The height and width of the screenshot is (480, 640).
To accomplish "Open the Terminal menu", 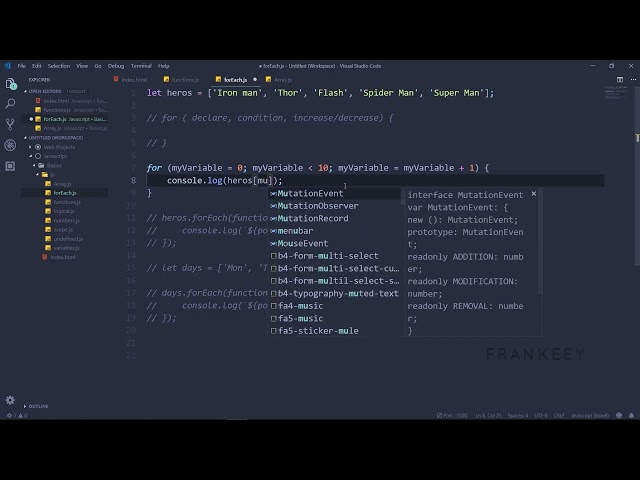I will (141, 66).
